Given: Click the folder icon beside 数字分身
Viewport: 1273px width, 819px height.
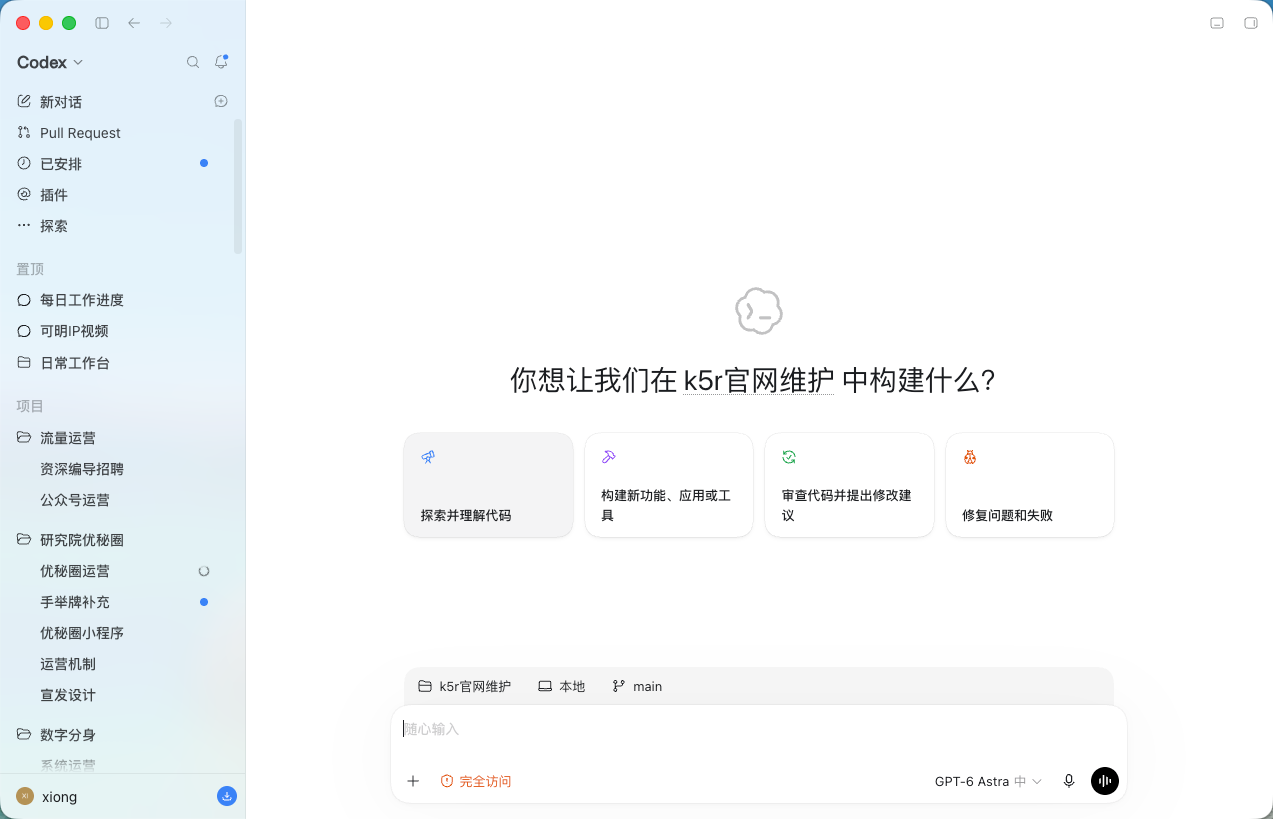Looking at the screenshot, I should [x=24, y=734].
